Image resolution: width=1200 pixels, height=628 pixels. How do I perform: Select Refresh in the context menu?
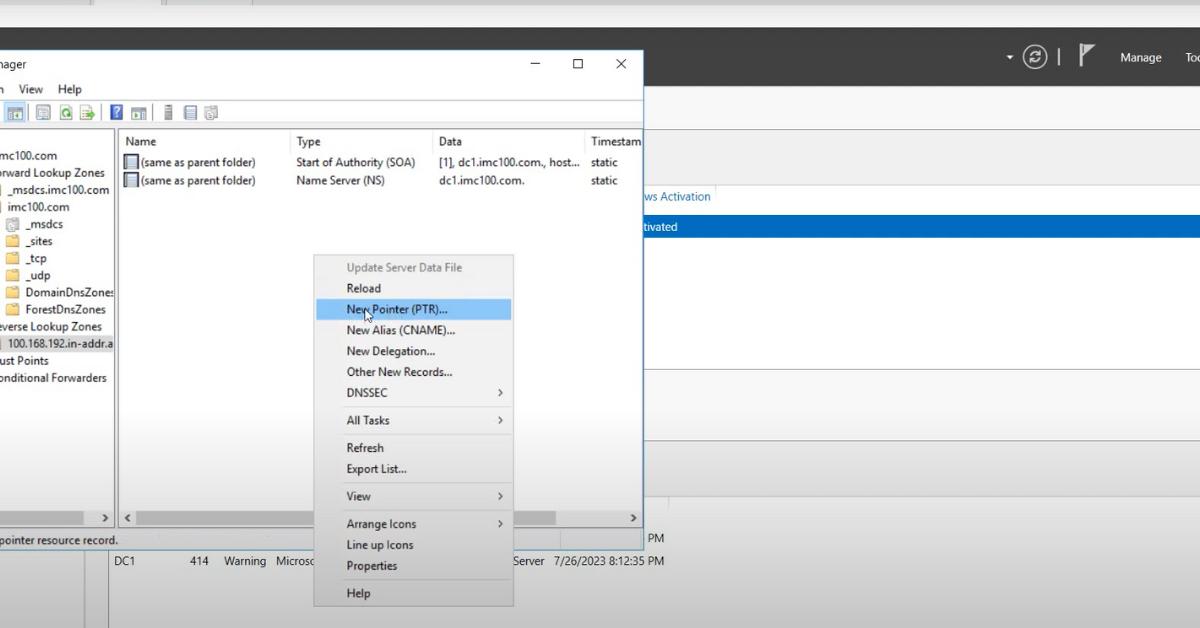click(414, 448)
